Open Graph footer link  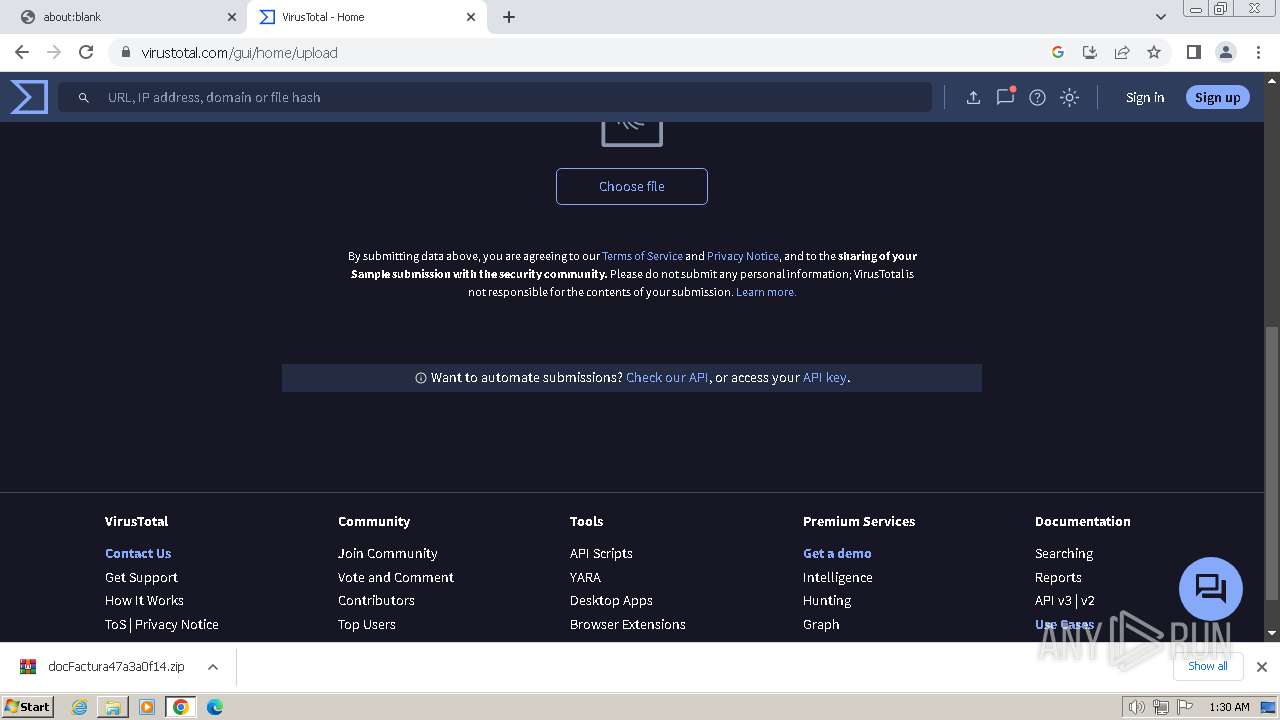point(821,624)
